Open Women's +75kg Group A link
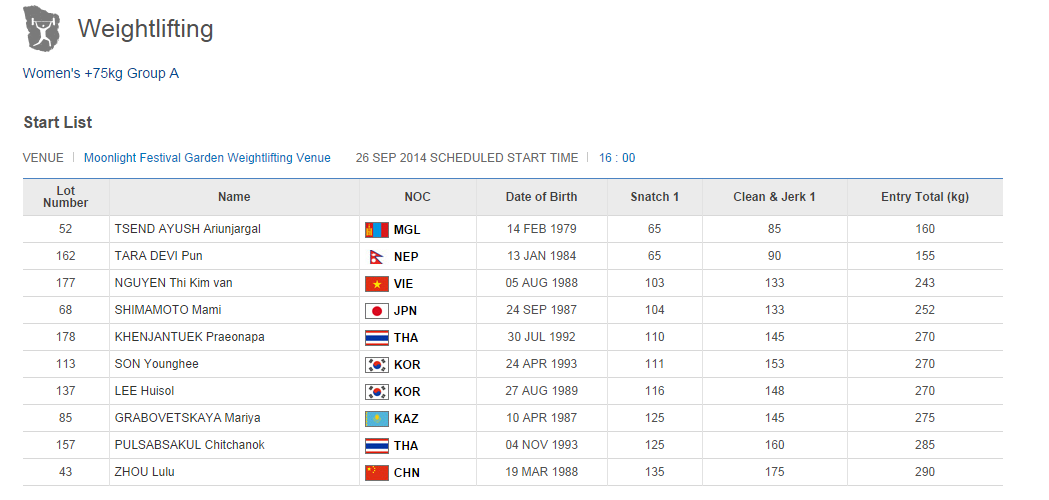 click(x=101, y=73)
